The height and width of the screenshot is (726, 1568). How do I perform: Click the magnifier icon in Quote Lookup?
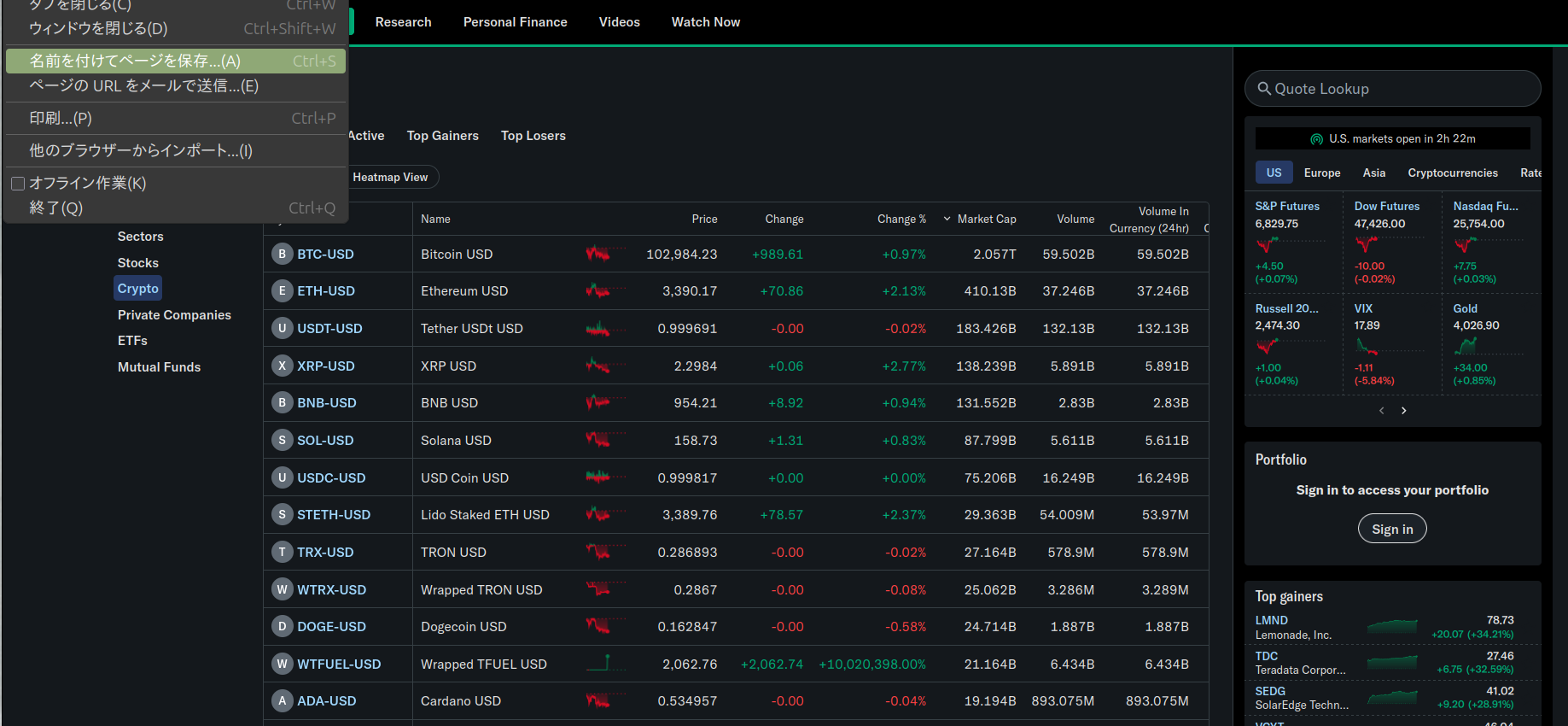tap(1264, 89)
